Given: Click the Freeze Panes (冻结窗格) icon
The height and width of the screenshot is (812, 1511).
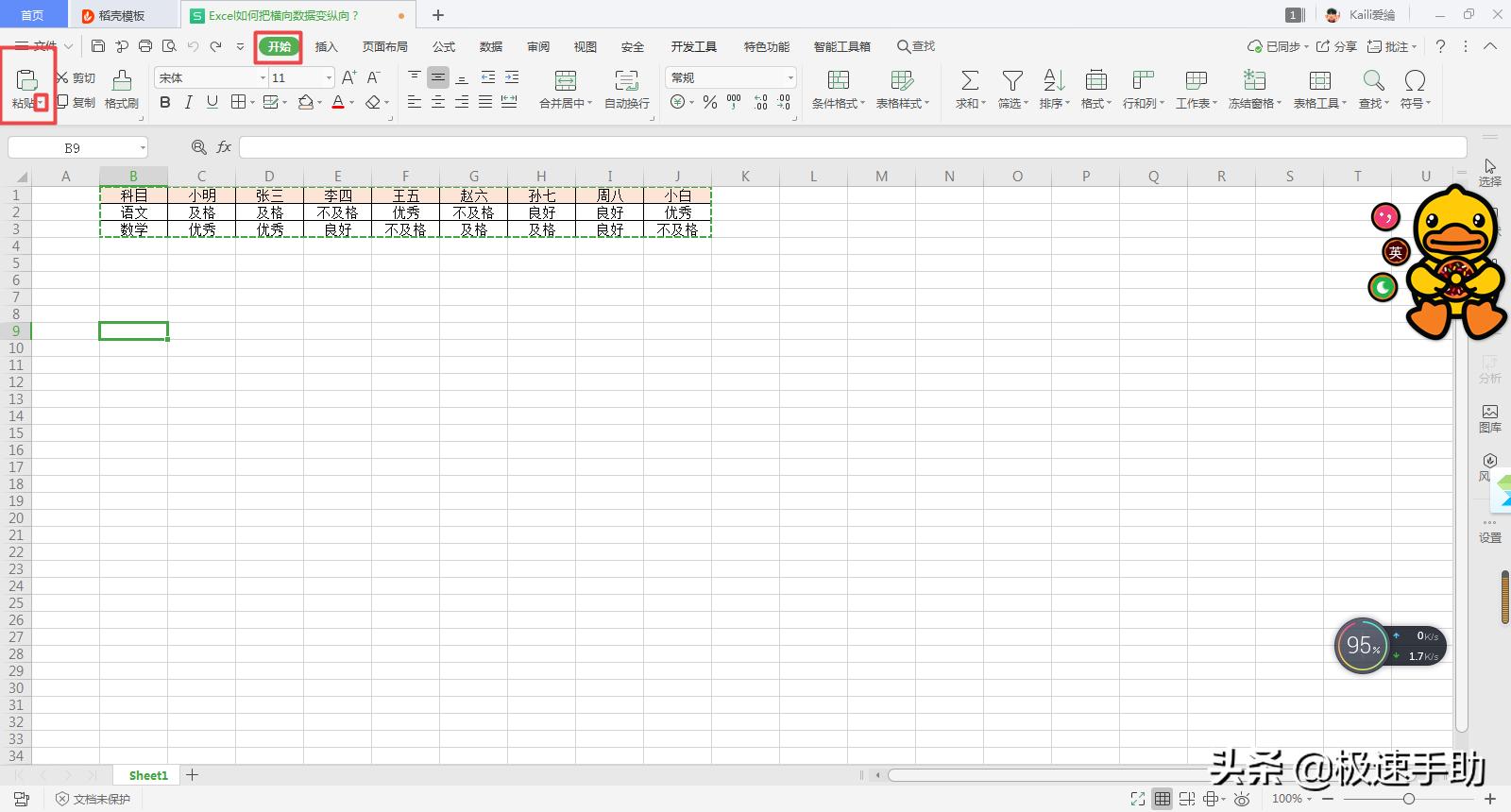Looking at the screenshot, I should [x=1254, y=81].
